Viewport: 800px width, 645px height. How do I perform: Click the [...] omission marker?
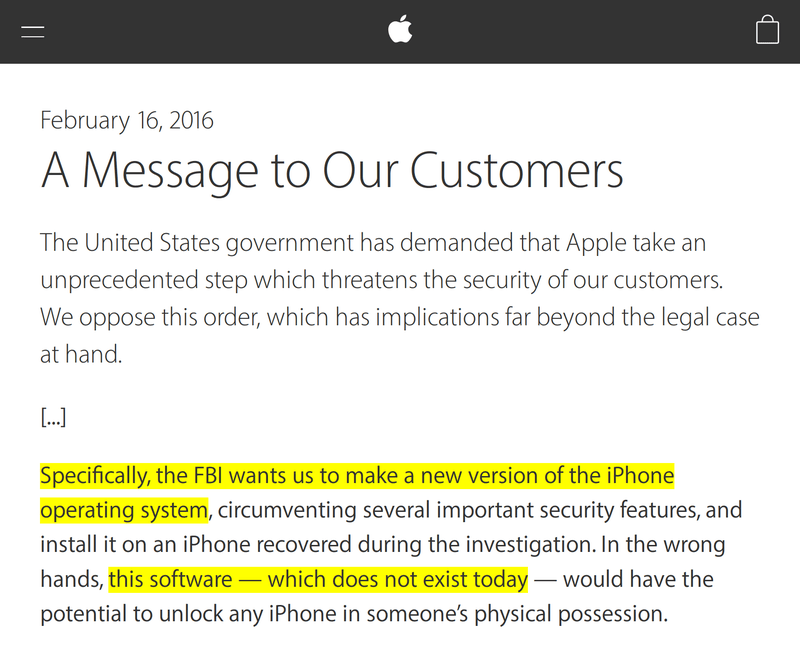(53, 417)
